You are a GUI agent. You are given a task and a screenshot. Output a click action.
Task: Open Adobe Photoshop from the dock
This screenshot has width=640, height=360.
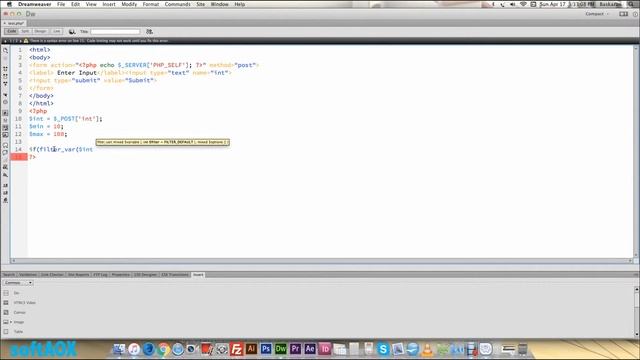(266, 349)
